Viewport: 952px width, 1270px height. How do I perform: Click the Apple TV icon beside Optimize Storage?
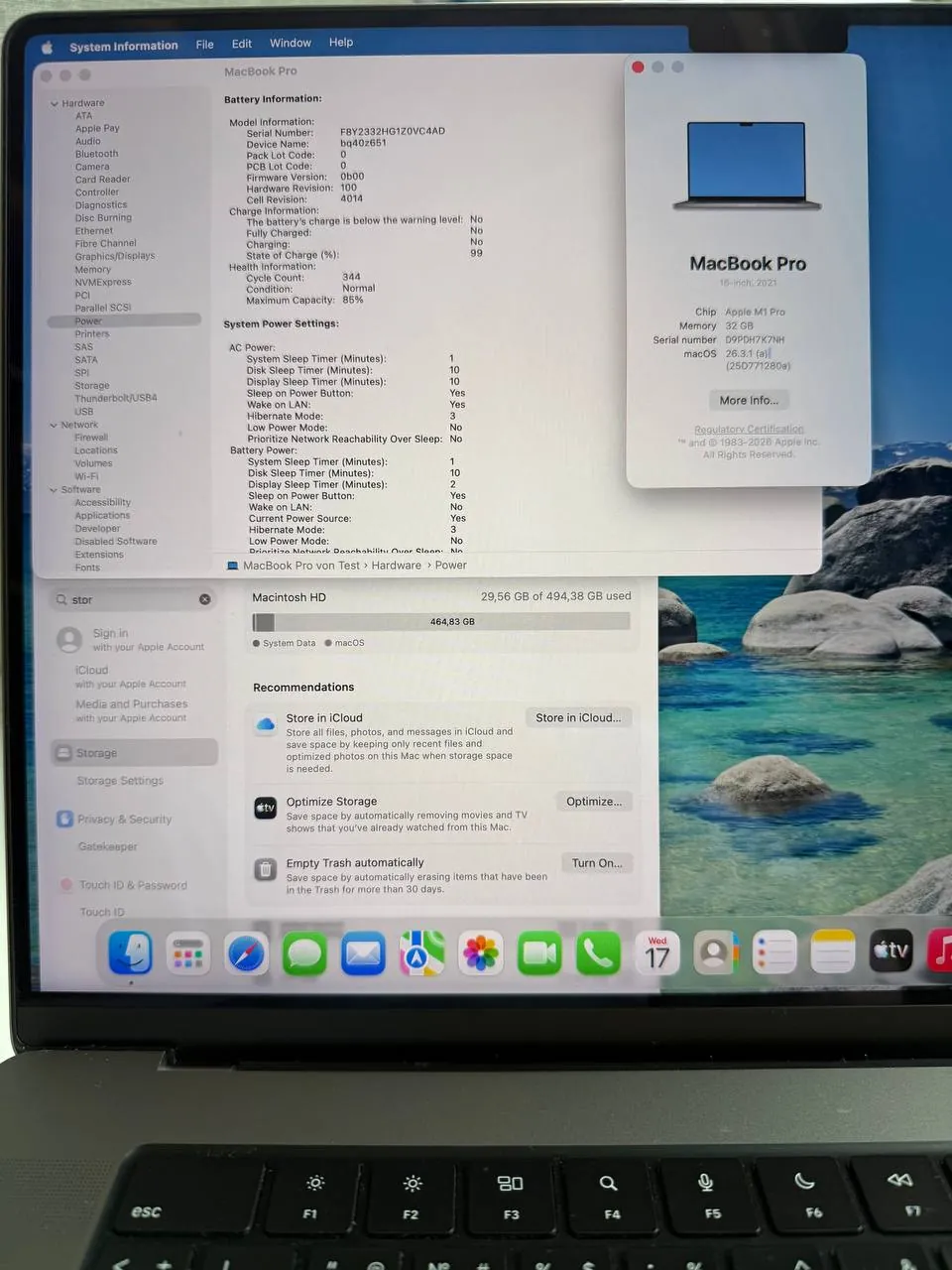pyautogui.click(x=265, y=808)
